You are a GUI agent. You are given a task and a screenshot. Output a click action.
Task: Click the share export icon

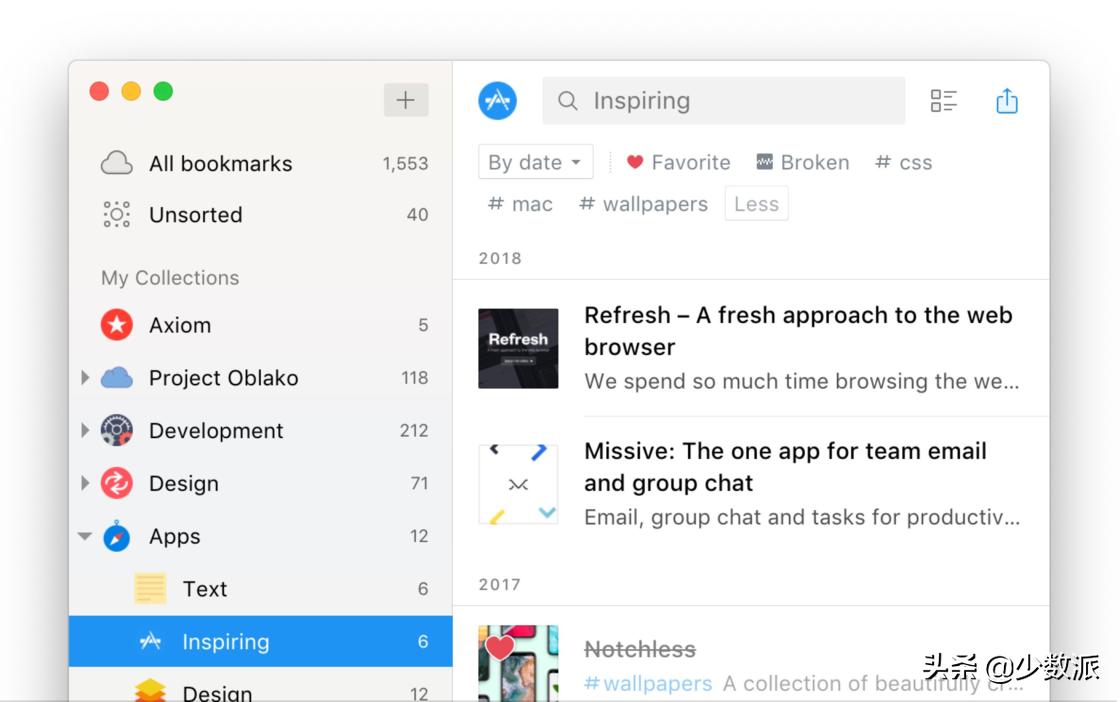1007,101
